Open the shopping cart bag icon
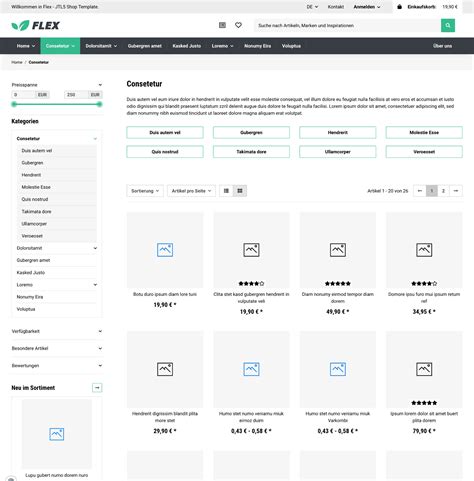The height and width of the screenshot is (481, 474). (x=399, y=7)
